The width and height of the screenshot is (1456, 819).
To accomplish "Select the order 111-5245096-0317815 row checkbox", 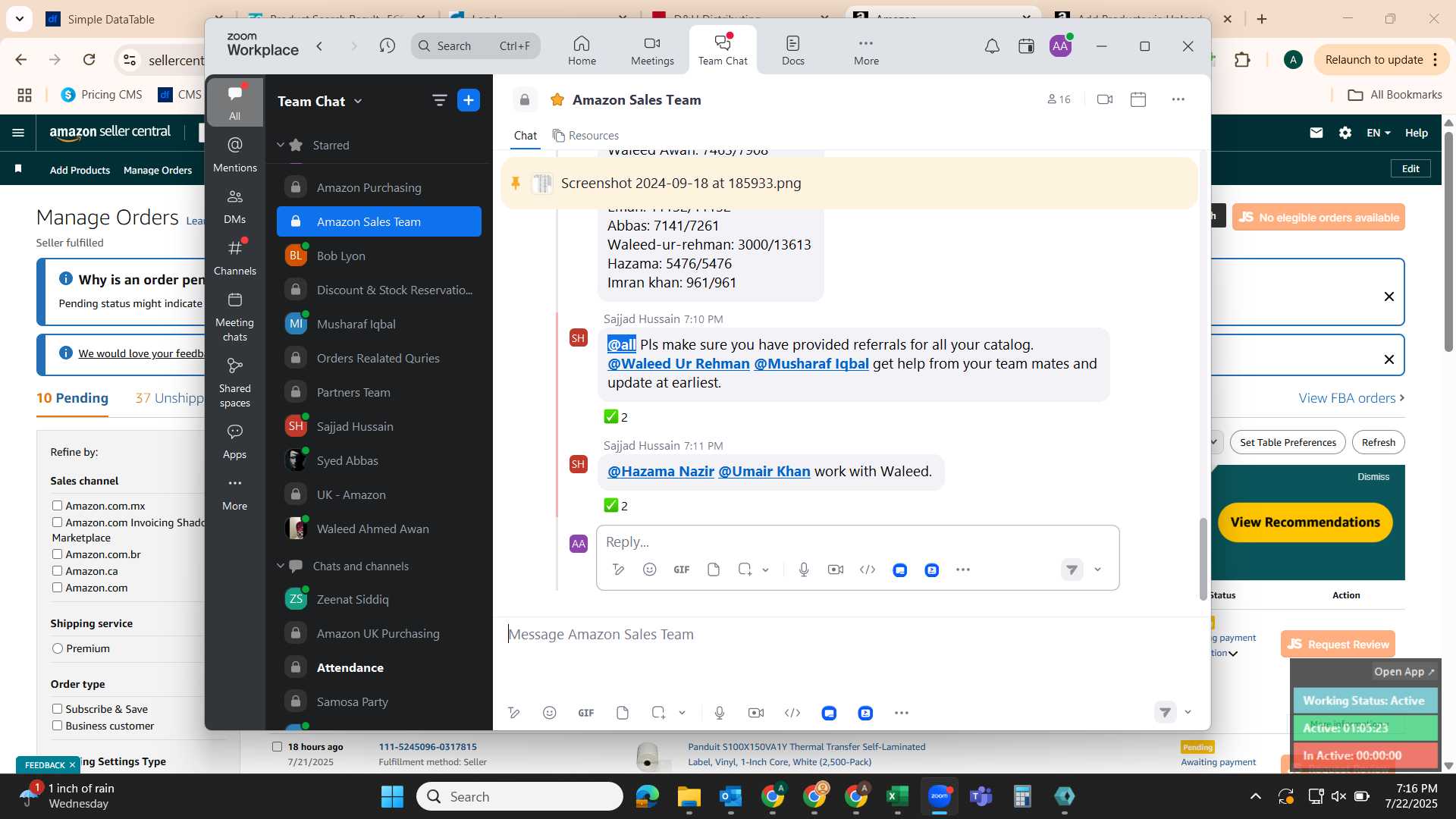I will (x=278, y=747).
